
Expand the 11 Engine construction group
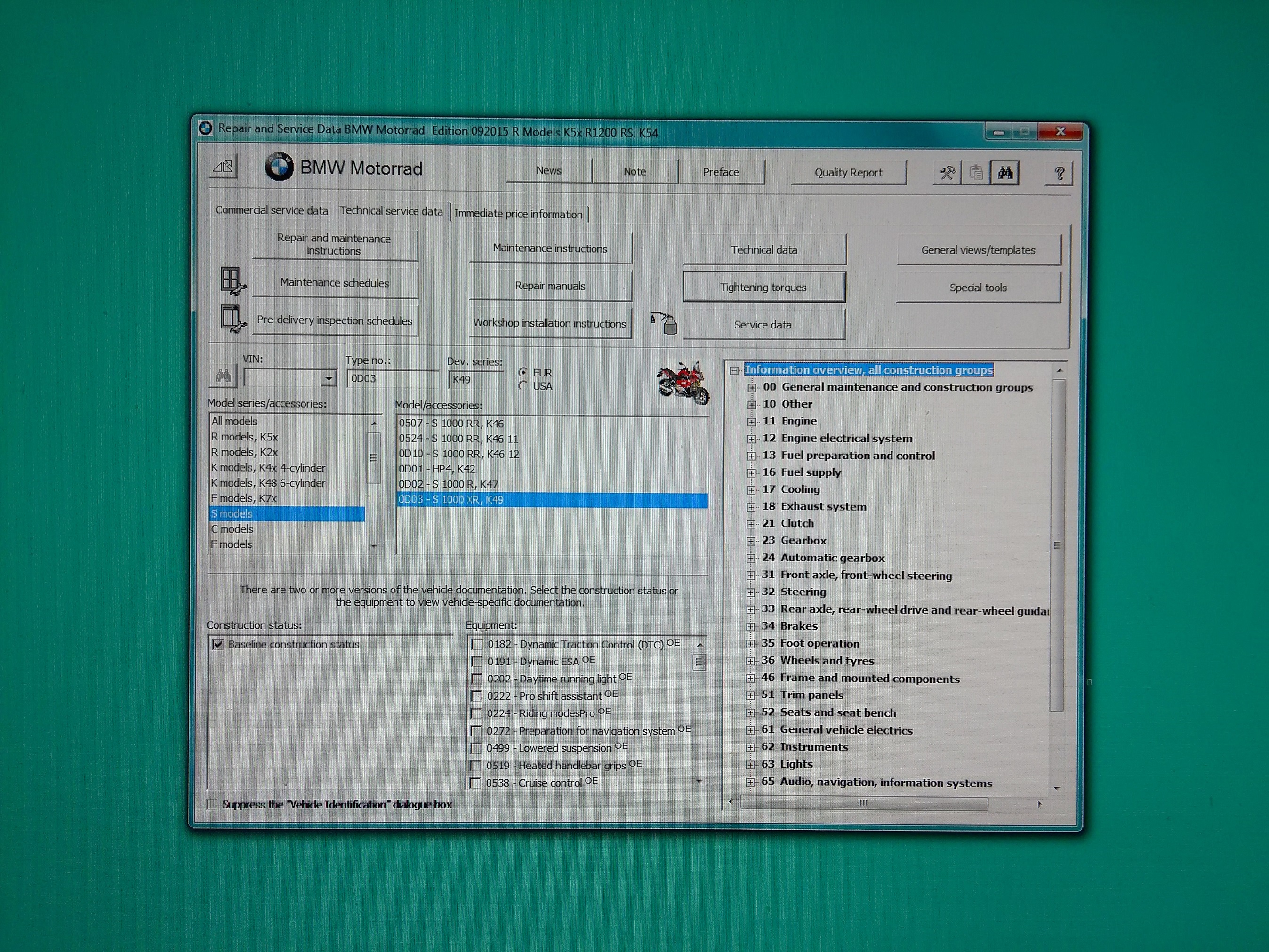(752, 422)
